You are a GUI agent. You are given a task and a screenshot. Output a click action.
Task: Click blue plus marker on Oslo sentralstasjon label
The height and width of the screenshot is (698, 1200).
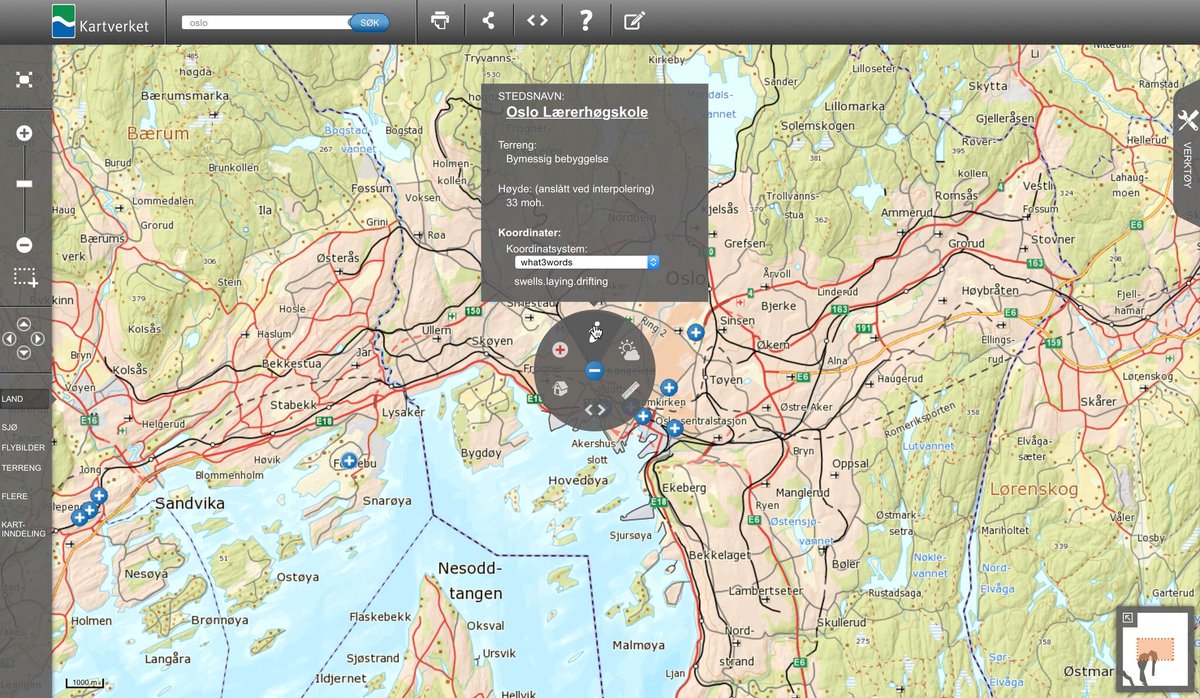point(675,428)
